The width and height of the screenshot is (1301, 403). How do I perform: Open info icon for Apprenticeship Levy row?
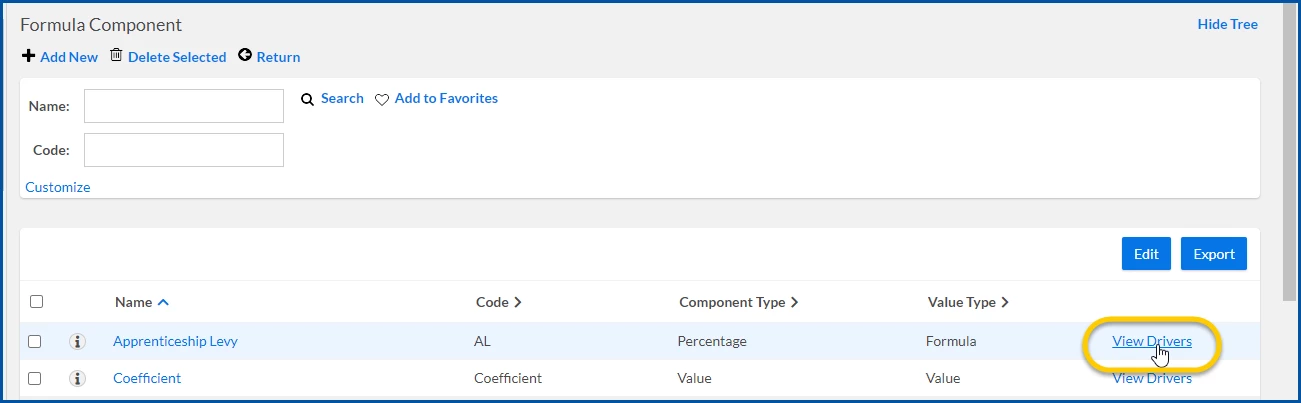77,342
